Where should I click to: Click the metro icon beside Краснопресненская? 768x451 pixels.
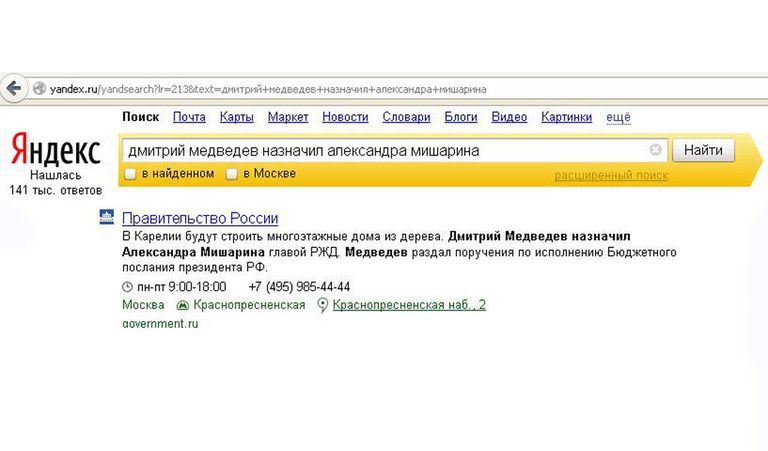(183, 306)
